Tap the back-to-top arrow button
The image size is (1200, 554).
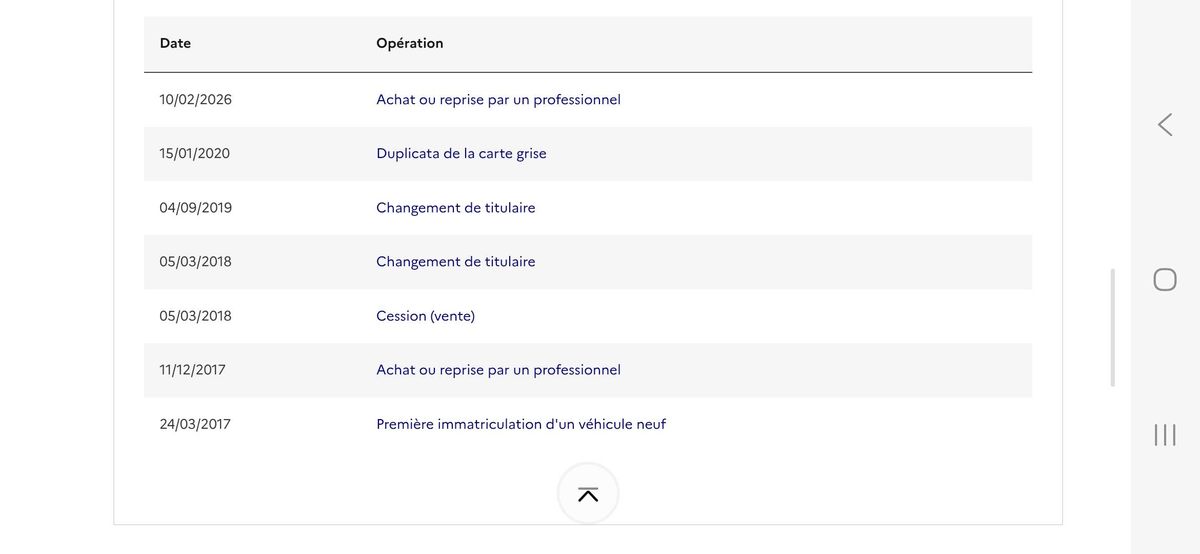588,494
